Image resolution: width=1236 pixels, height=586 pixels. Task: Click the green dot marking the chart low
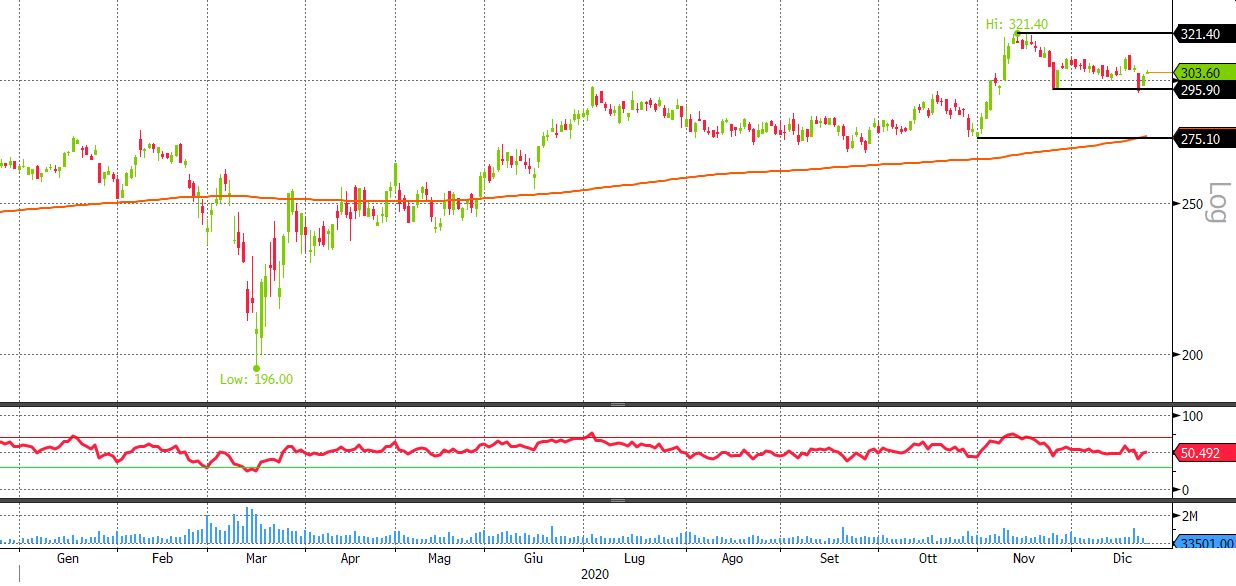click(x=257, y=368)
